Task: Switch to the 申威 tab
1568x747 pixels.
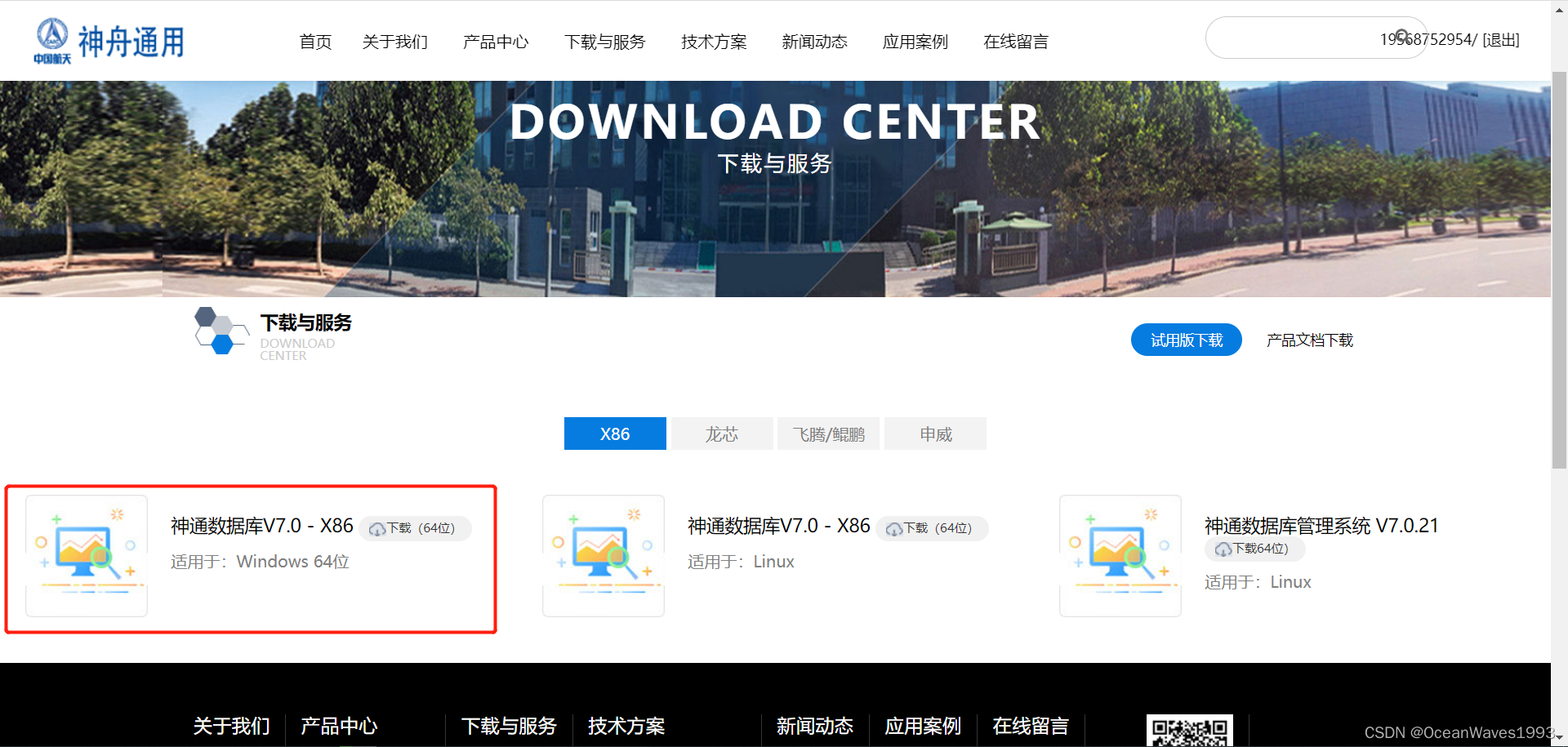Action: coord(935,434)
